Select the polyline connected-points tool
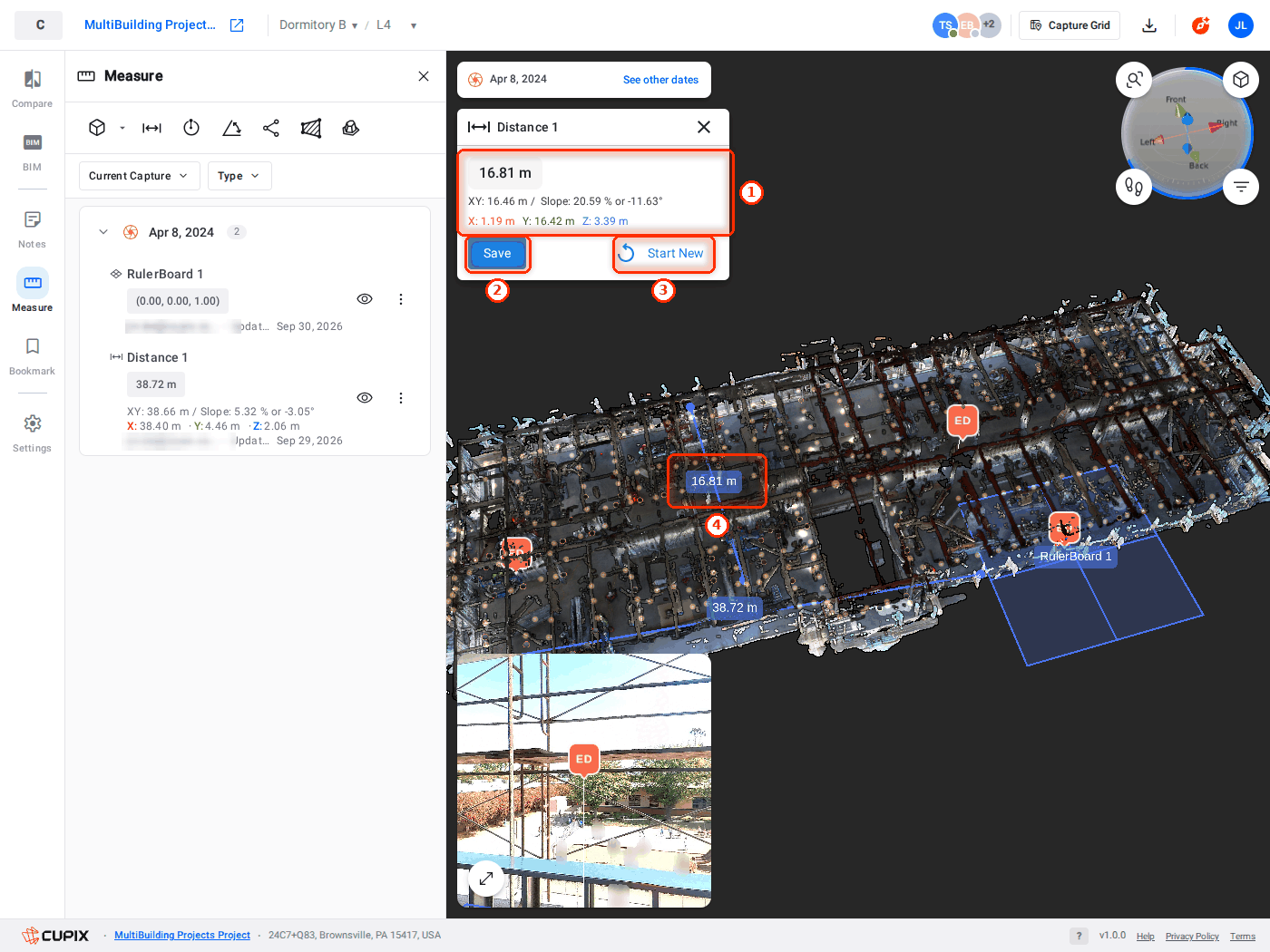 [271, 128]
